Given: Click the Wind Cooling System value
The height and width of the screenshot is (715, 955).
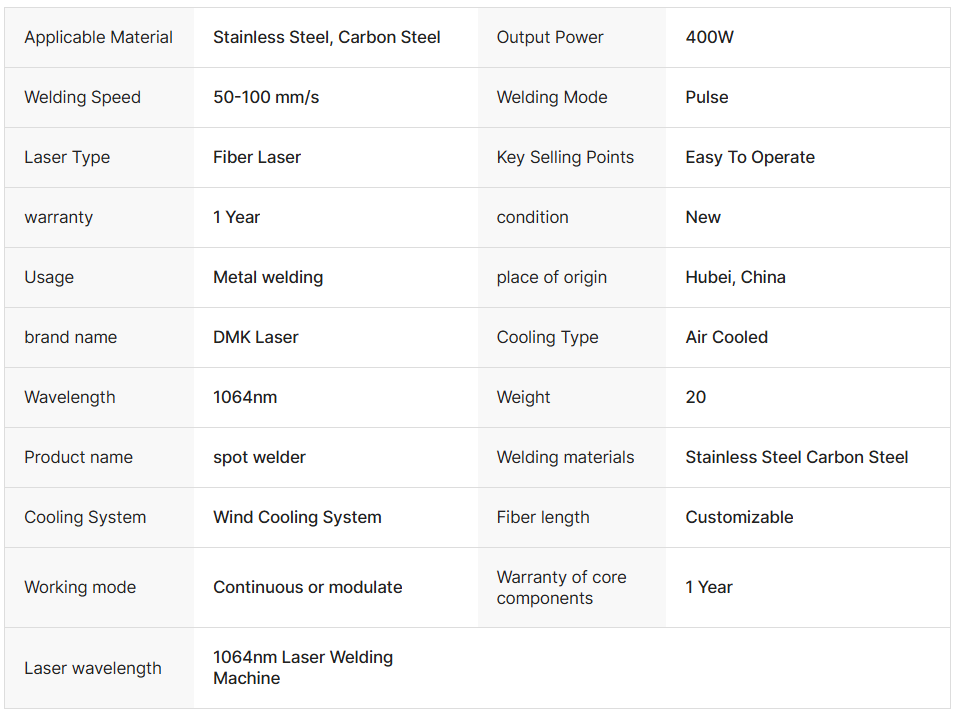Looking at the screenshot, I should tap(297, 518).
